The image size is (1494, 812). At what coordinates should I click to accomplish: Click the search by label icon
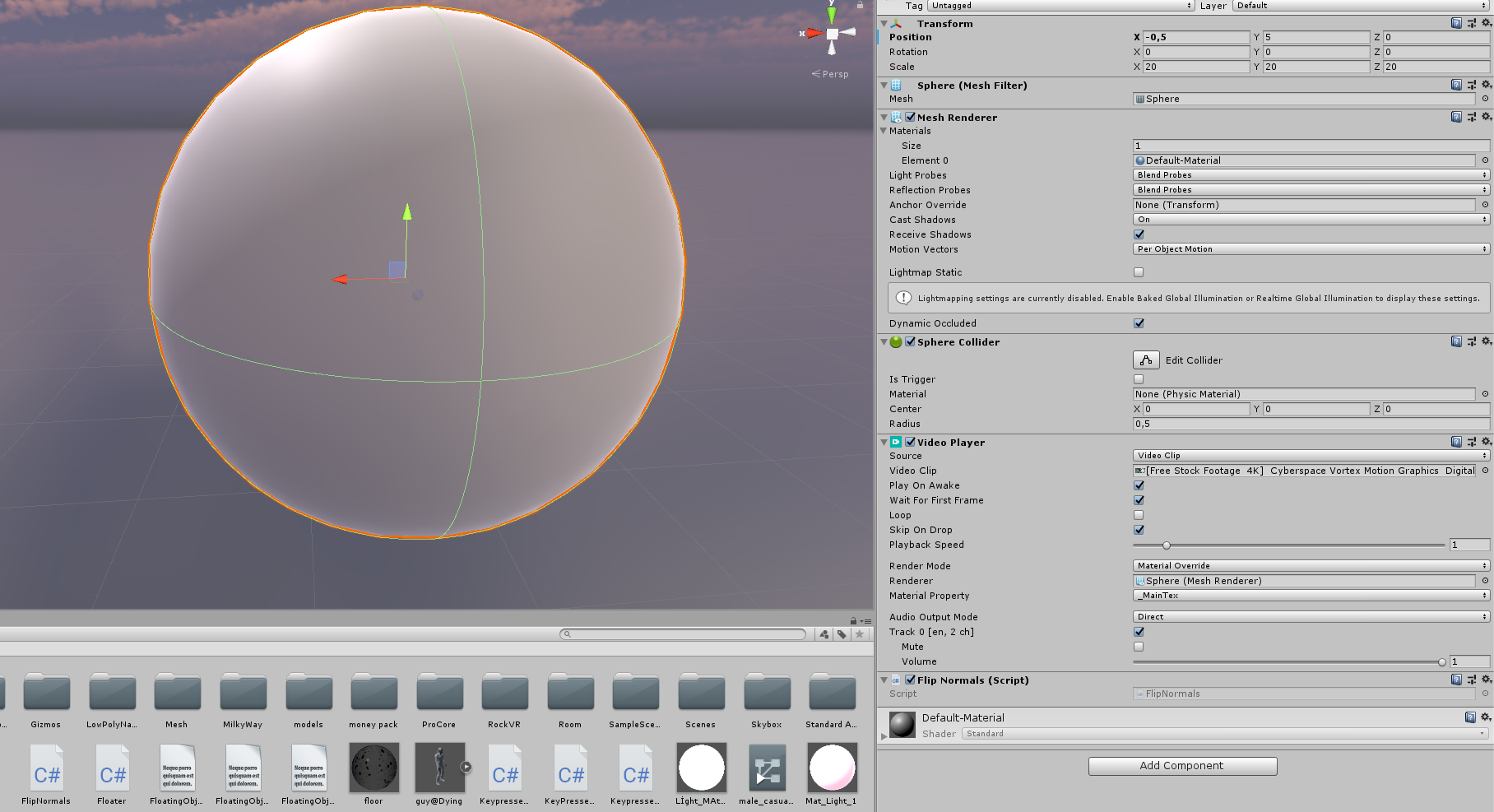pos(842,634)
